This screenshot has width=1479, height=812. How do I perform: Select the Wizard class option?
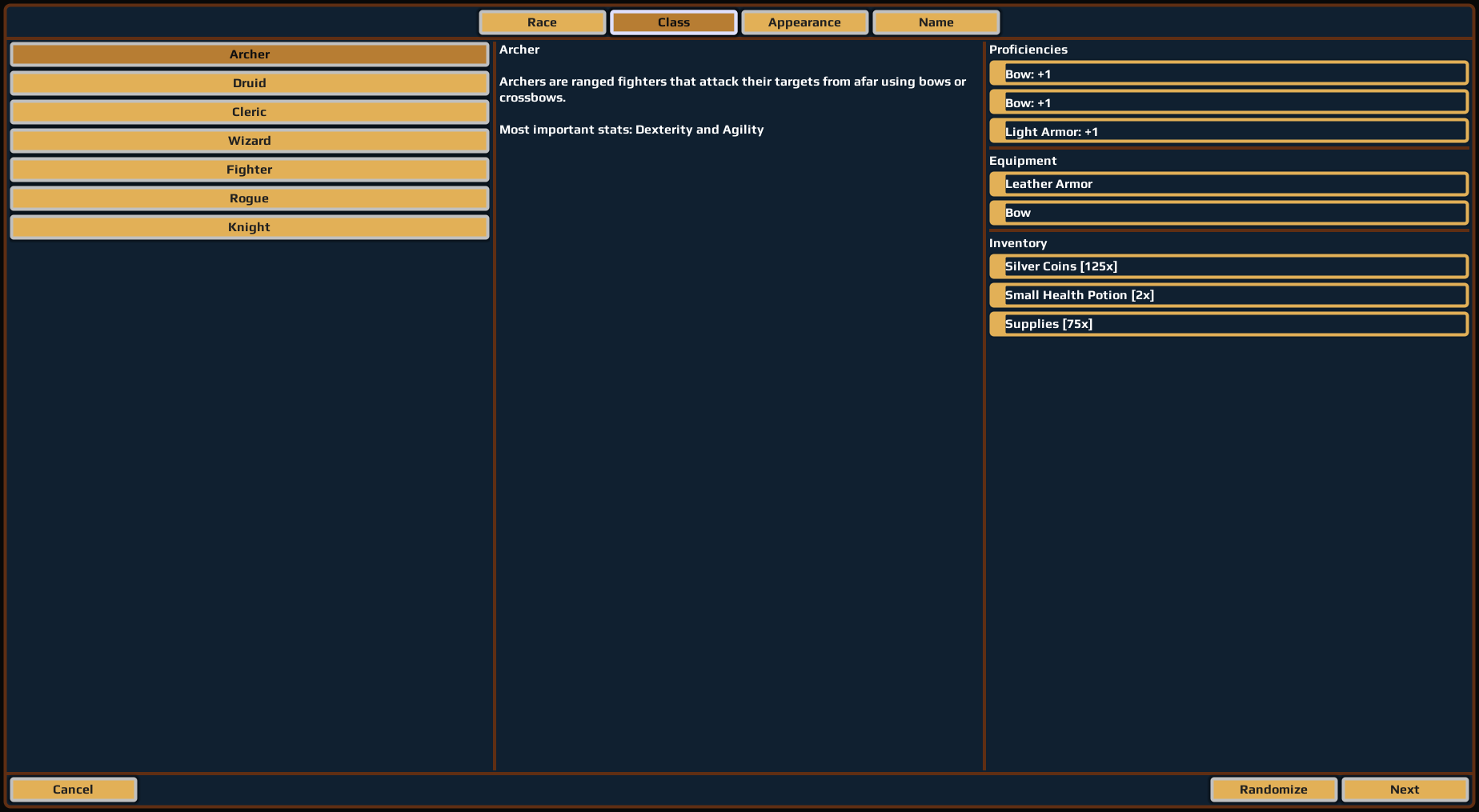tap(250, 141)
